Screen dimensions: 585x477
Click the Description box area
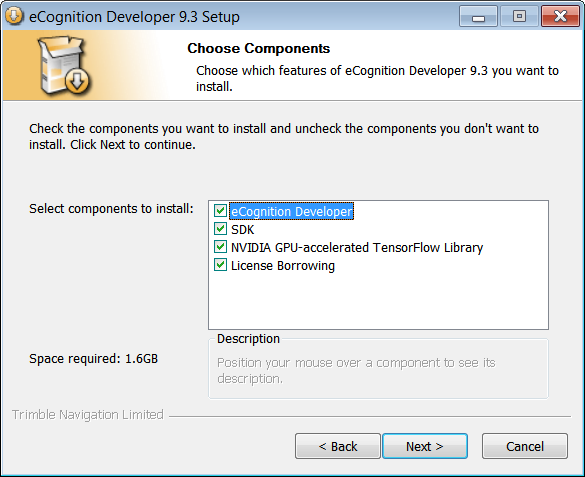coord(378,368)
